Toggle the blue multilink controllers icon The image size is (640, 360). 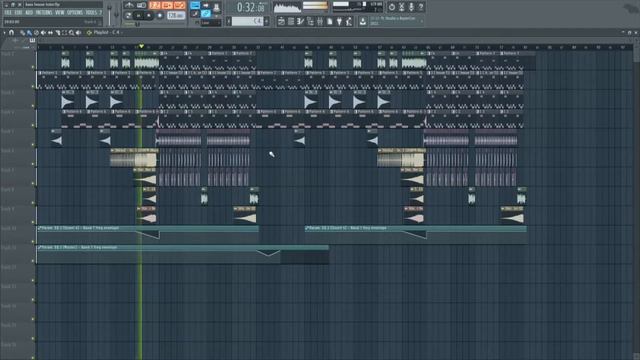coord(206,14)
